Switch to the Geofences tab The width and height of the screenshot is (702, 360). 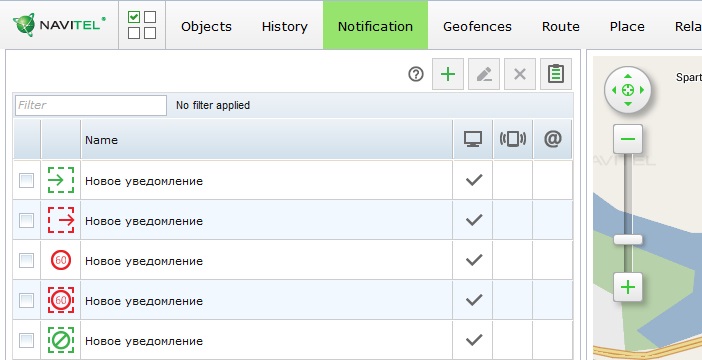tap(477, 26)
